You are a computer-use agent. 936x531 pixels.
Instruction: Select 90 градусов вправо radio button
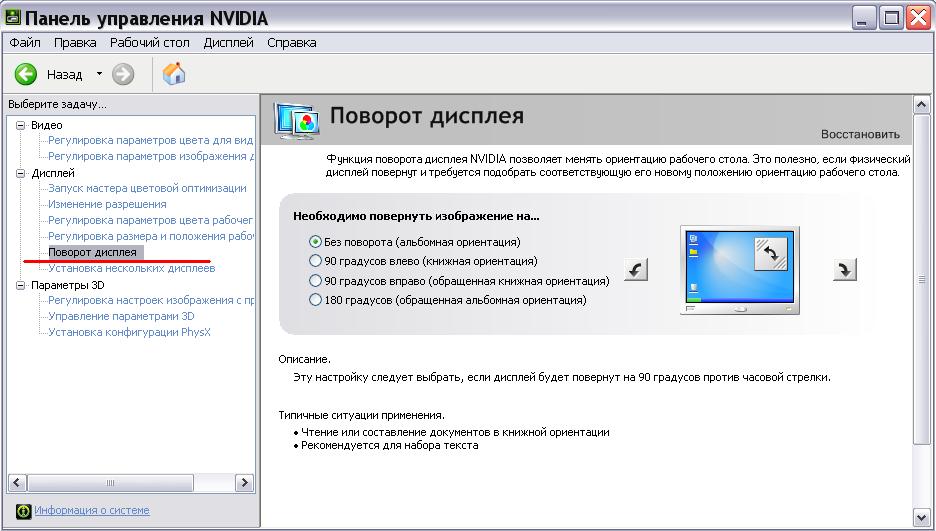(x=315, y=280)
